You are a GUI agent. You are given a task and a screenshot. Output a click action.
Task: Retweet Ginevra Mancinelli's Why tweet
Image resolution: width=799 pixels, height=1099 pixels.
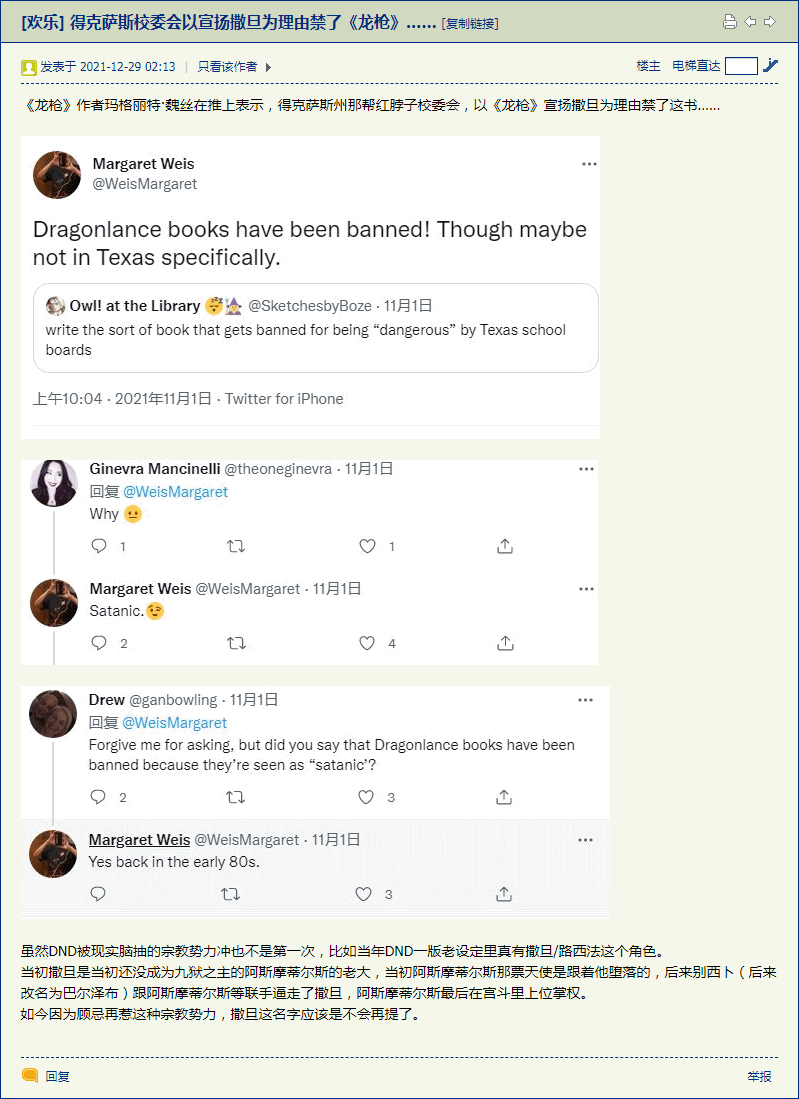(236, 547)
